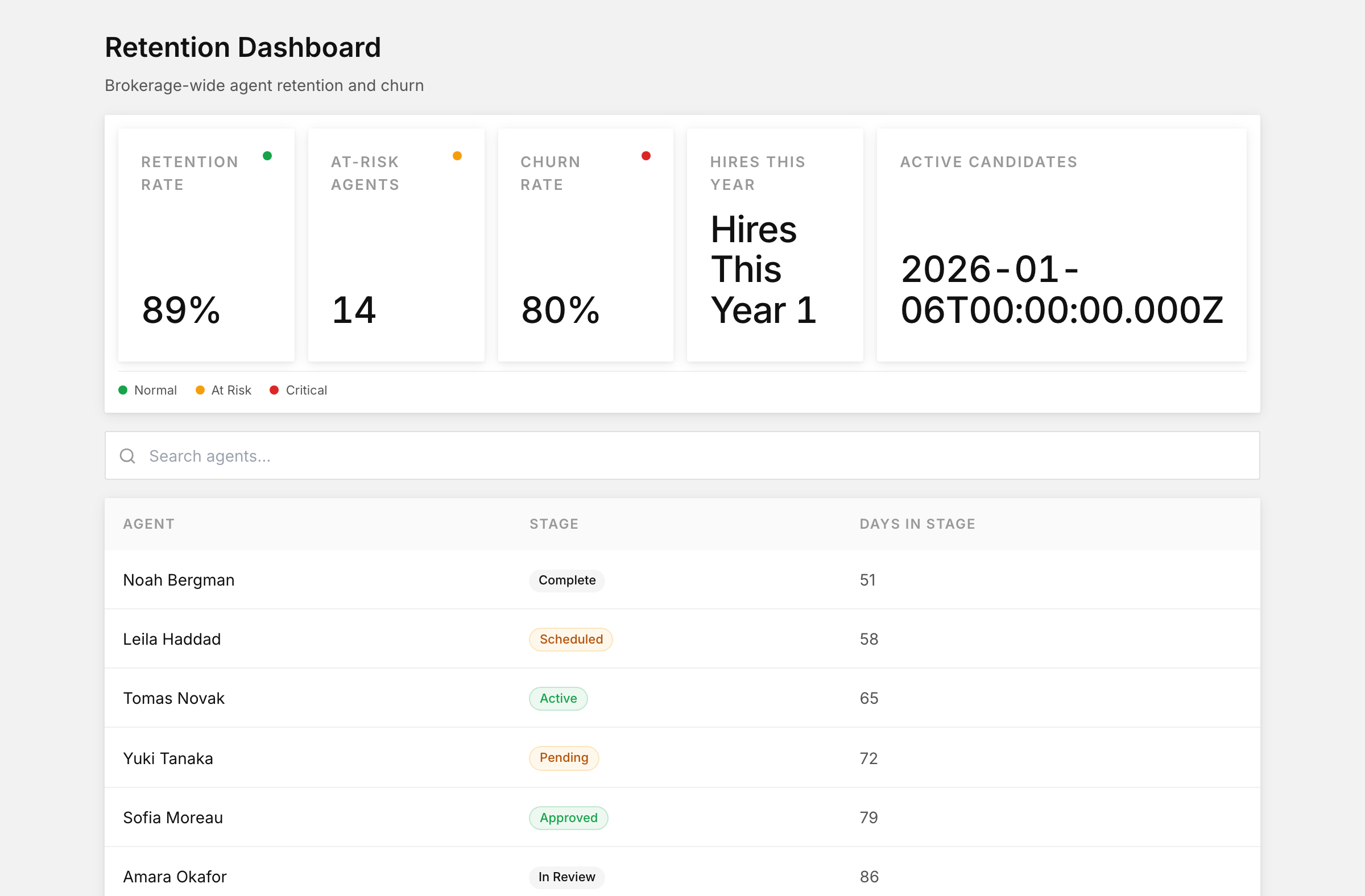1365x896 pixels.
Task: Select agent Sofia Moreau
Action: tap(173, 818)
